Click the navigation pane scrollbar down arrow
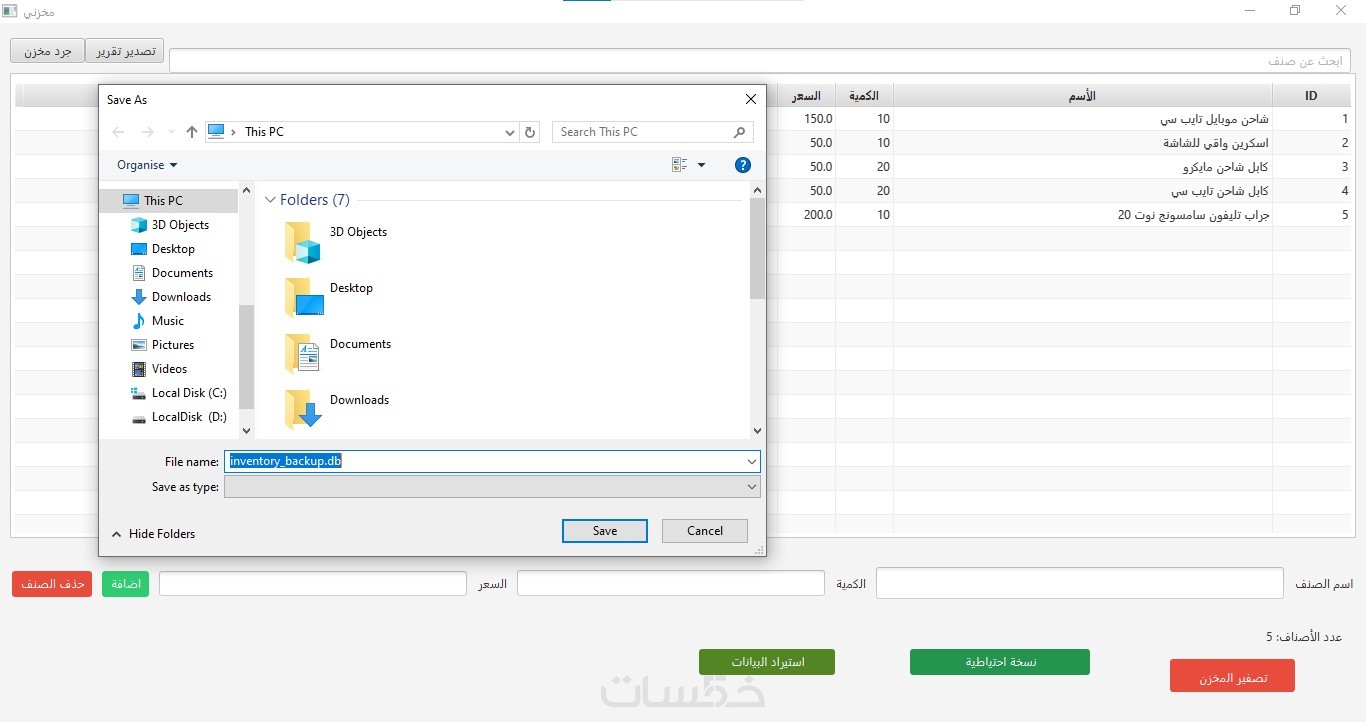Viewport: 1366px width, 722px height. (247, 431)
